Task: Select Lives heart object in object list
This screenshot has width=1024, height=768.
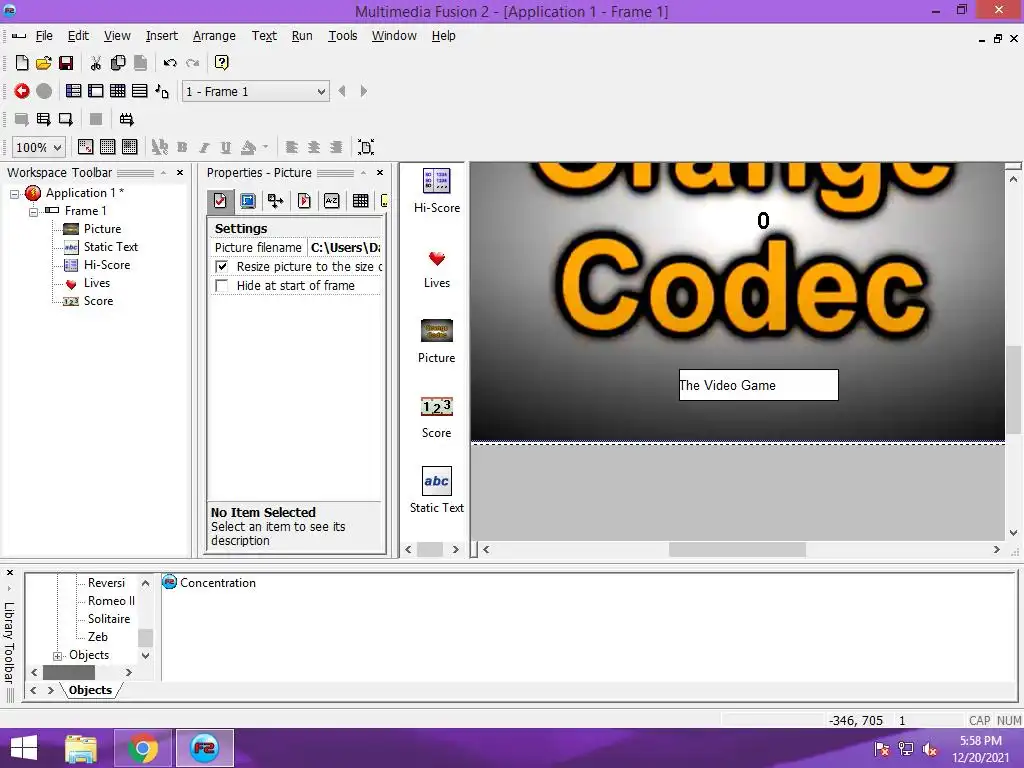Action: (437, 268)
